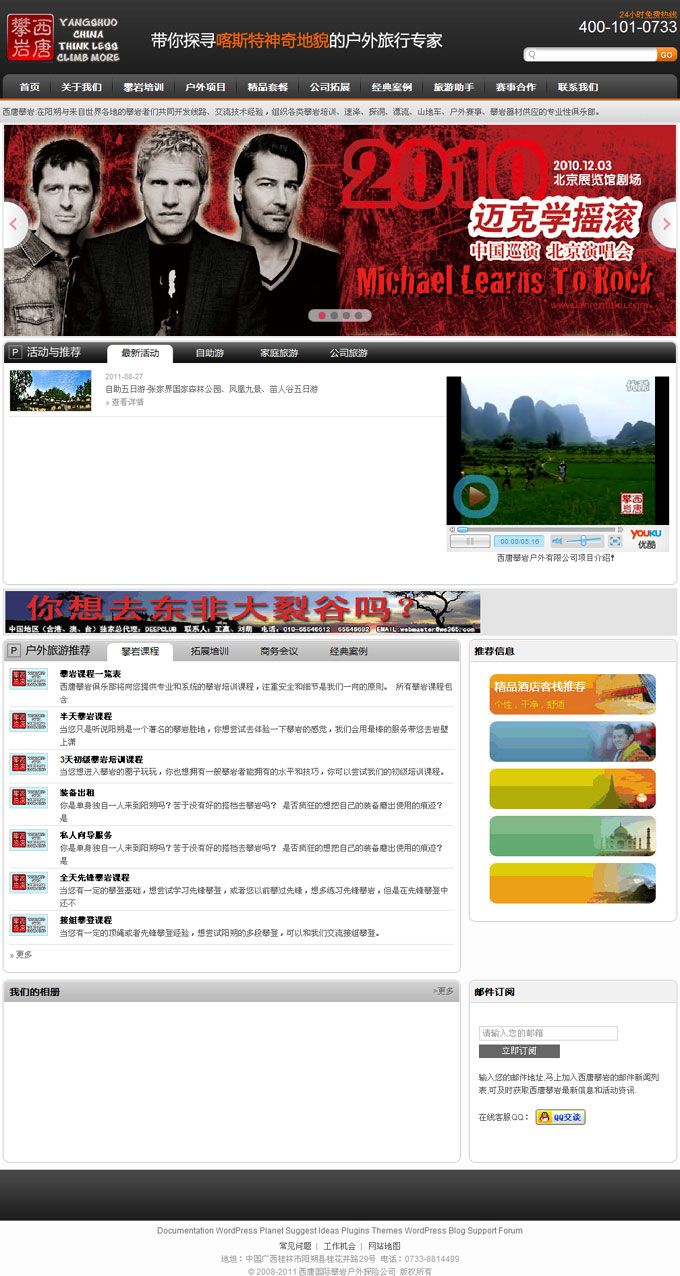This screenshot has width=680, height=1276.
Task: Select the third banner pagination dot
Action: pos(346,315)
